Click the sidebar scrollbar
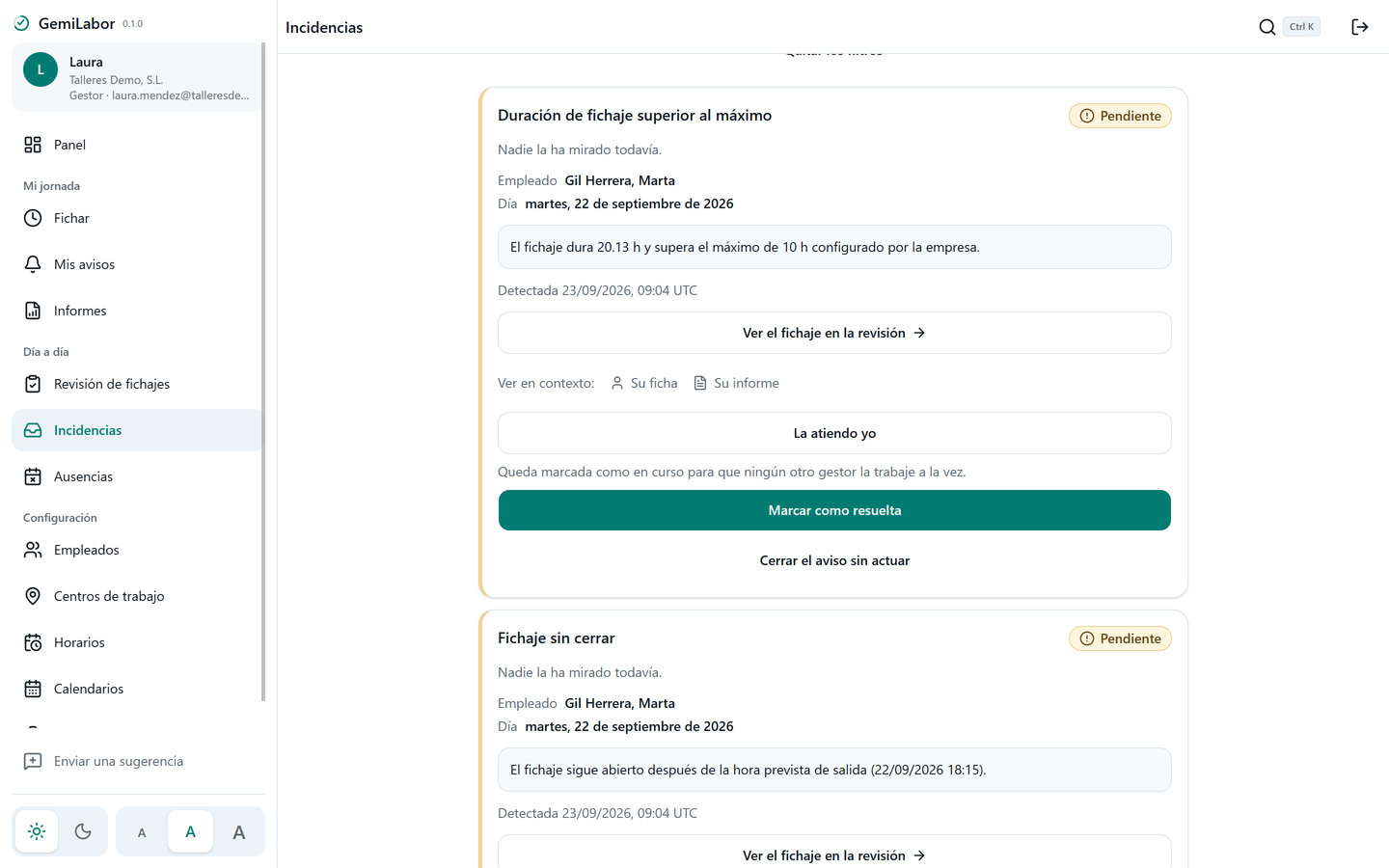 (x=262, y=372)
